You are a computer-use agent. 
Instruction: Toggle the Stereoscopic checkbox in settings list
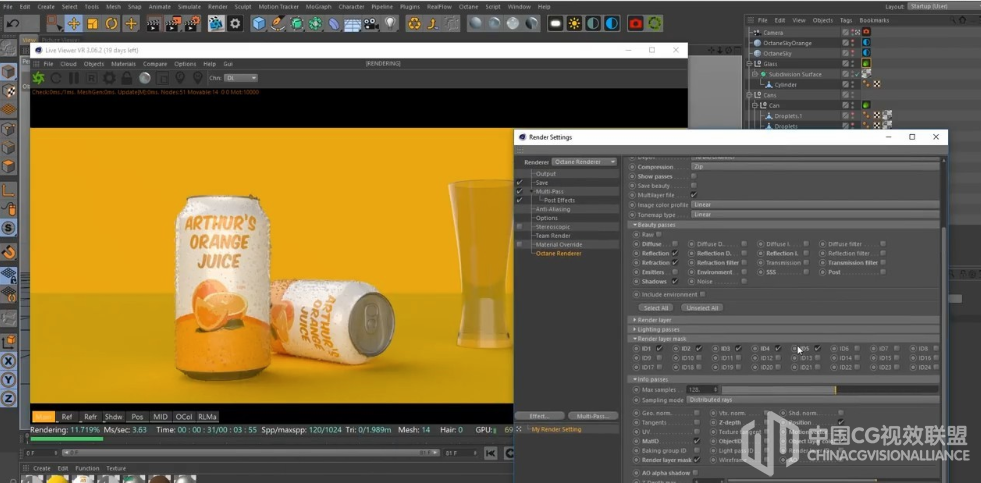click(519, 226)
